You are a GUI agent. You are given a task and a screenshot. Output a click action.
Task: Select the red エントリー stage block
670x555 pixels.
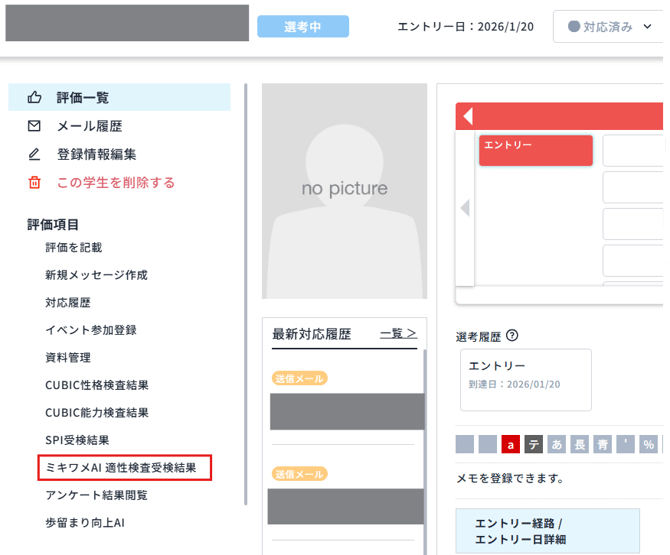535,150
